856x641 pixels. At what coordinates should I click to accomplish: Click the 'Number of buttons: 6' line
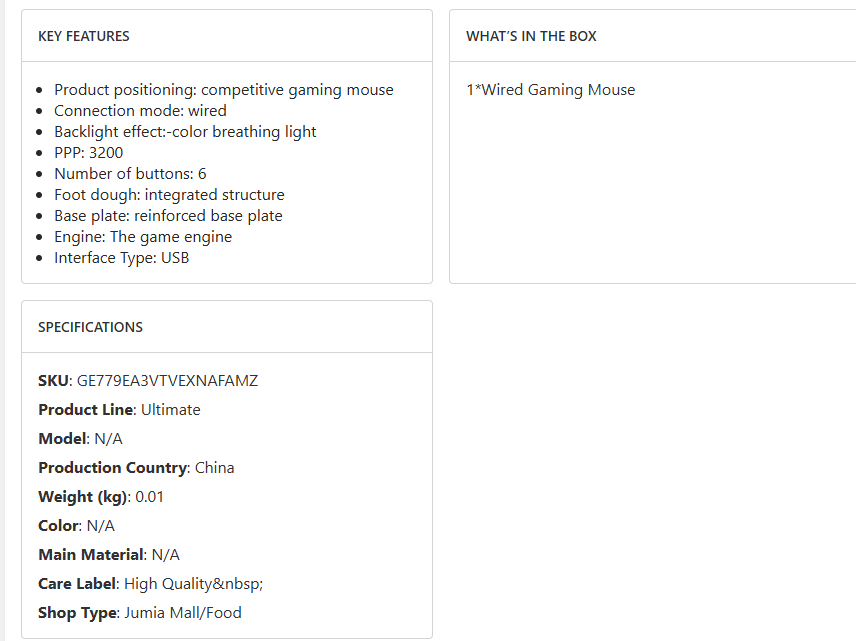click(x=130, y=174)
